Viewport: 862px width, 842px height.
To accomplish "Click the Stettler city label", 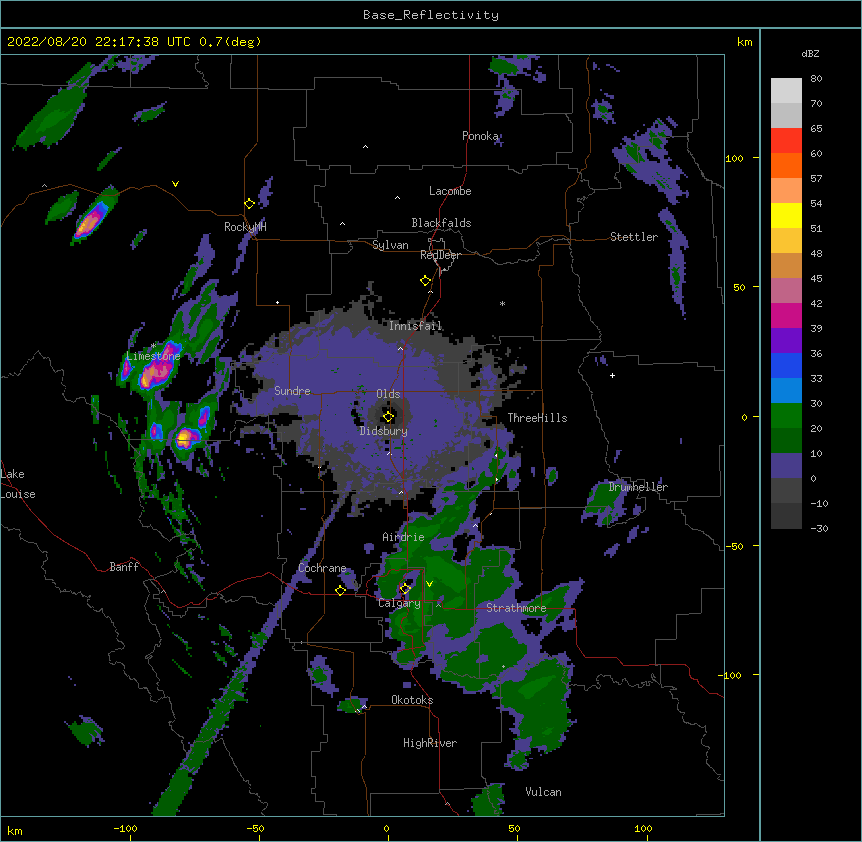I will coord(634,237).
